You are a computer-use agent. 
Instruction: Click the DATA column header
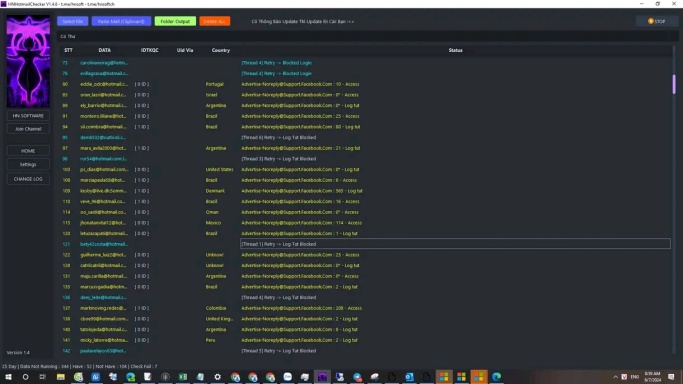click(x=105, y=50)
